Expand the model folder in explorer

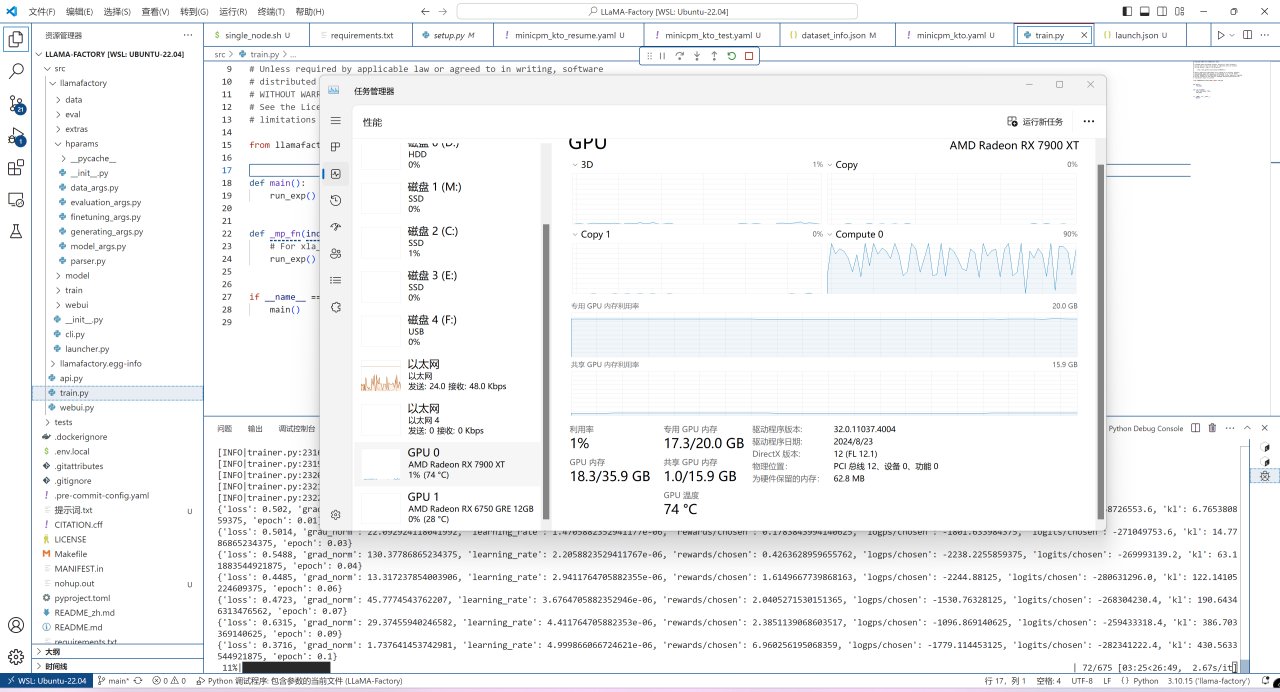pos(77,275)
